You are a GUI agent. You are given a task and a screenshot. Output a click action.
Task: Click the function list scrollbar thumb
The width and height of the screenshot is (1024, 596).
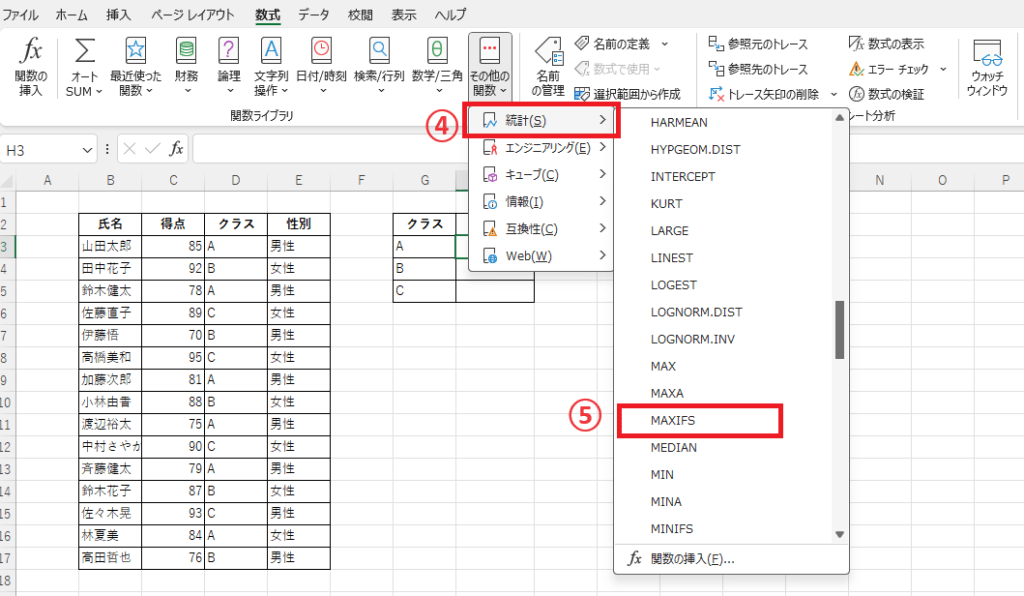point(839,330)
